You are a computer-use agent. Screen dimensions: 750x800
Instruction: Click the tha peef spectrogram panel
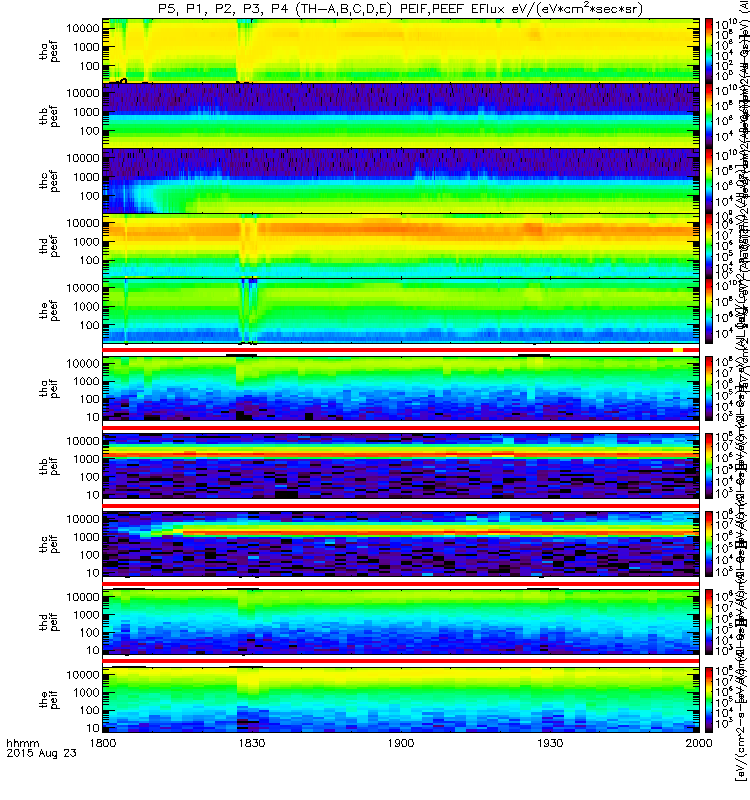(x=401, y=51)
